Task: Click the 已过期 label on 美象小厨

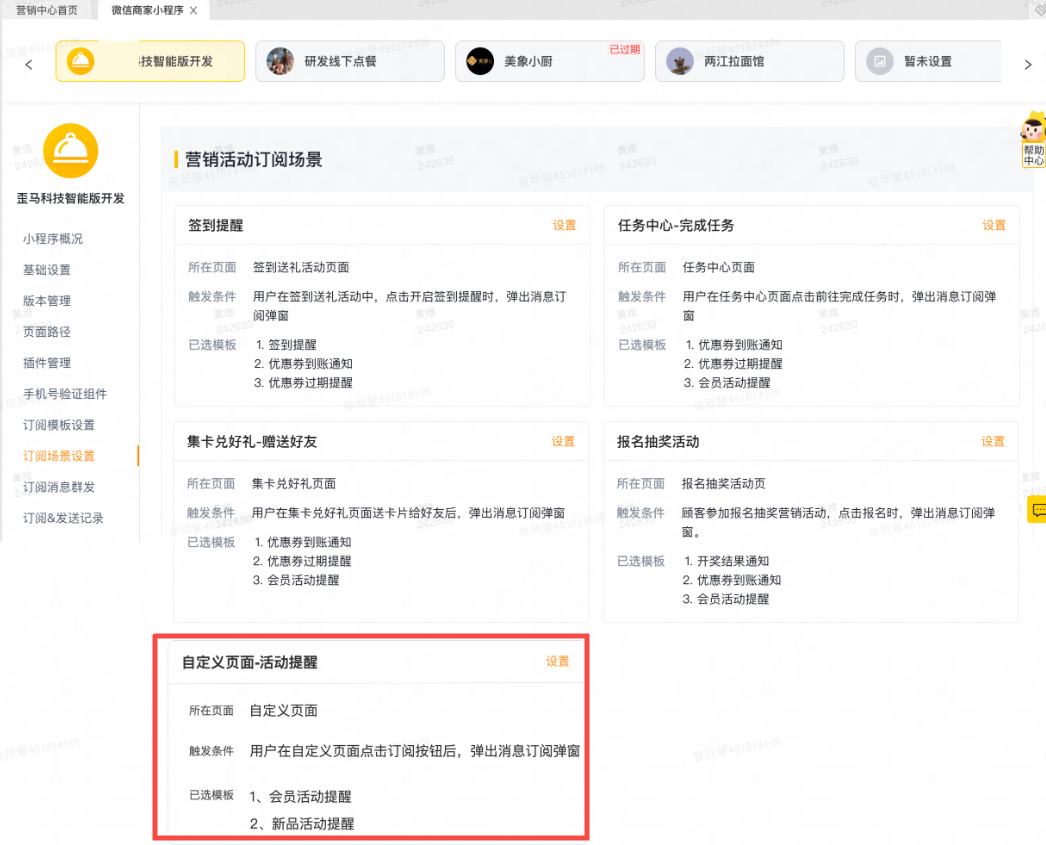Action: [x=624, y=49]
